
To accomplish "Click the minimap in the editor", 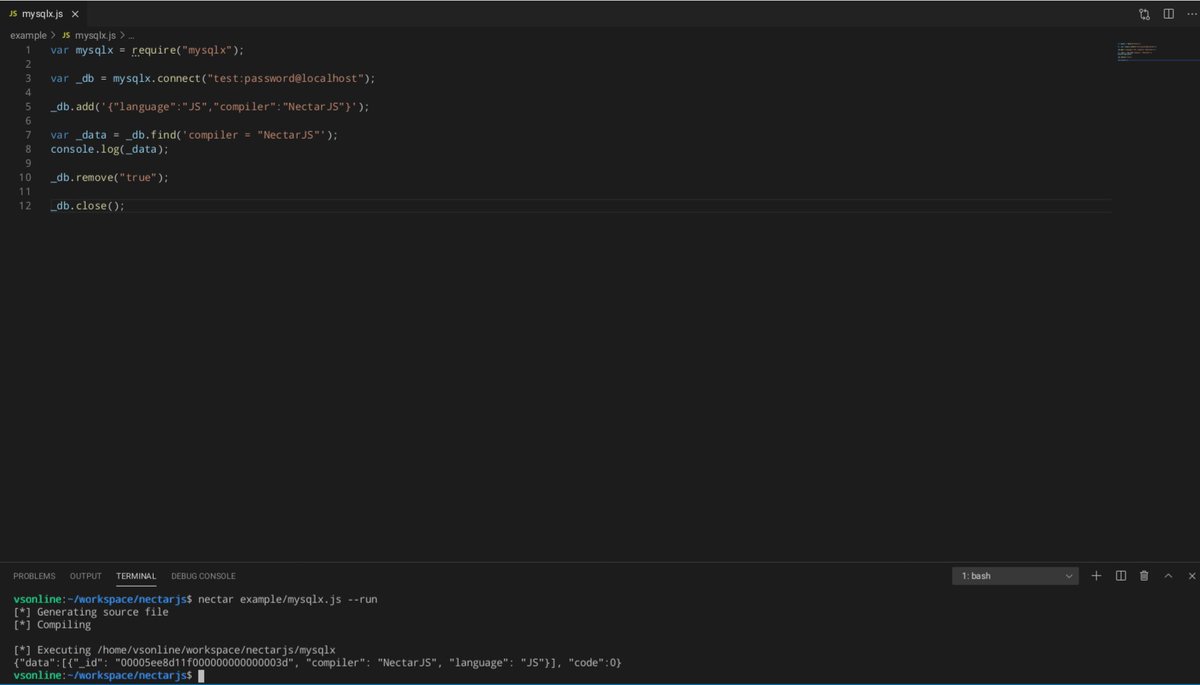I will [x=1140, y=50].
